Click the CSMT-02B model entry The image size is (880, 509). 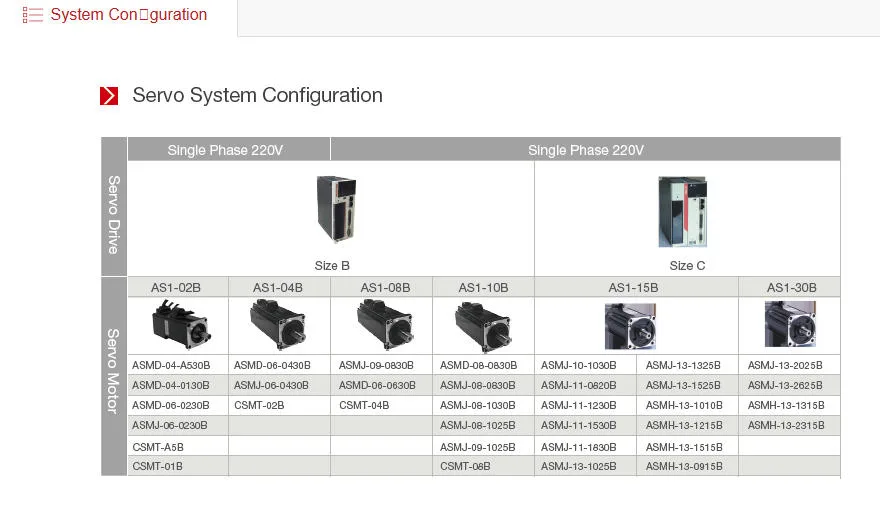pos(259,405)
